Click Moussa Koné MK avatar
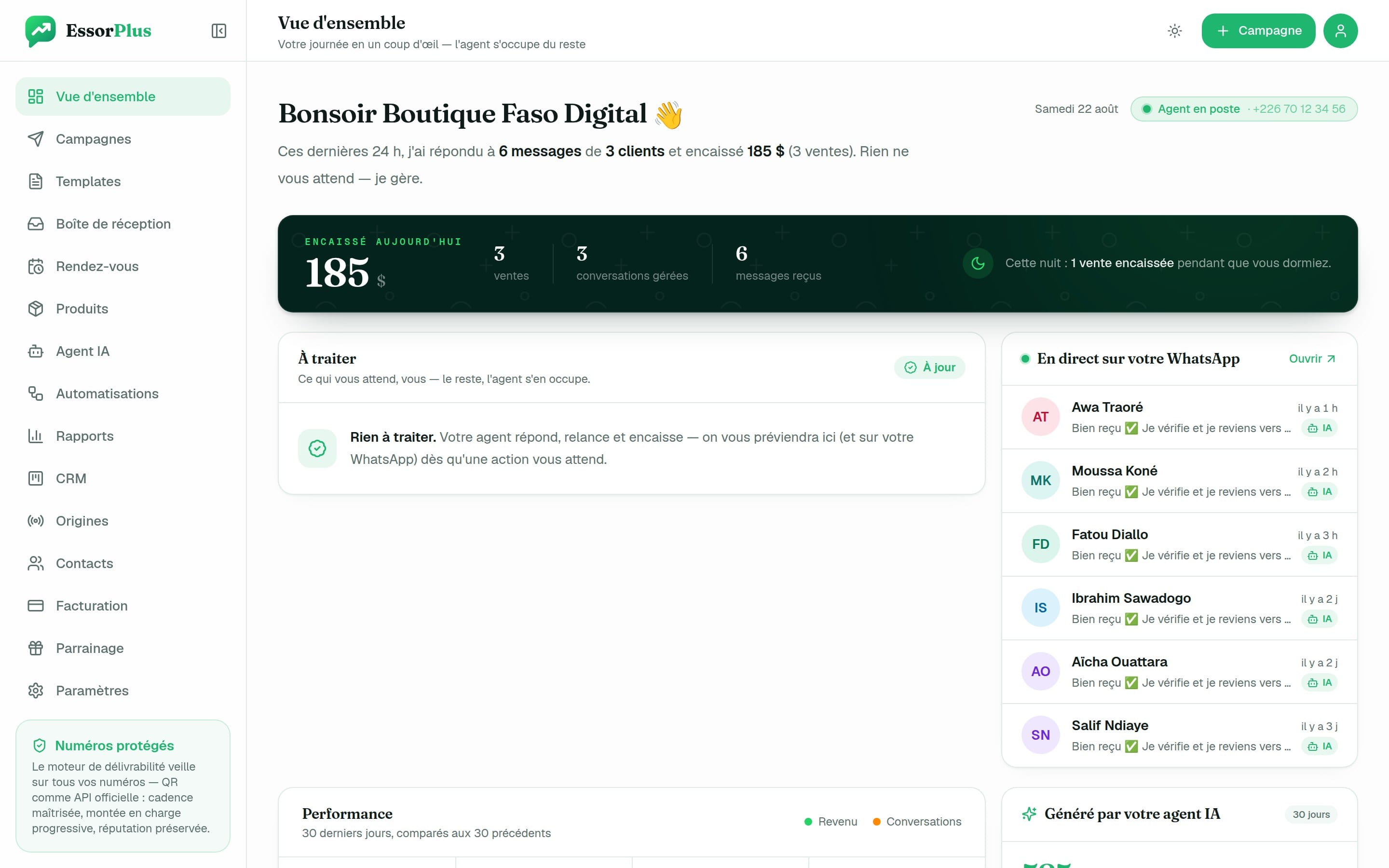The height and width of the screenshot is (868, 1389). click(x=1040, y=480)
